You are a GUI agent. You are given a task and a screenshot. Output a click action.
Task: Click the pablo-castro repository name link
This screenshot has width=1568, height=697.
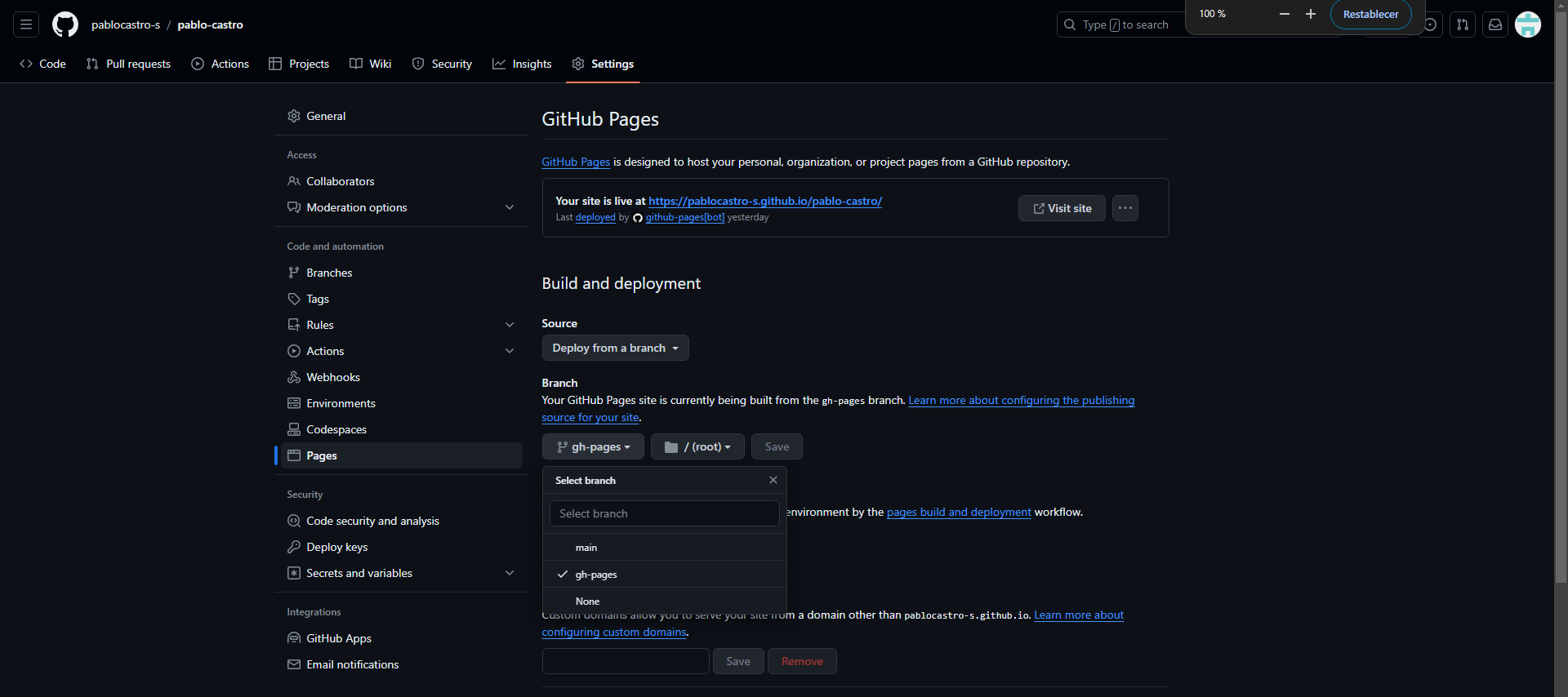211,24
